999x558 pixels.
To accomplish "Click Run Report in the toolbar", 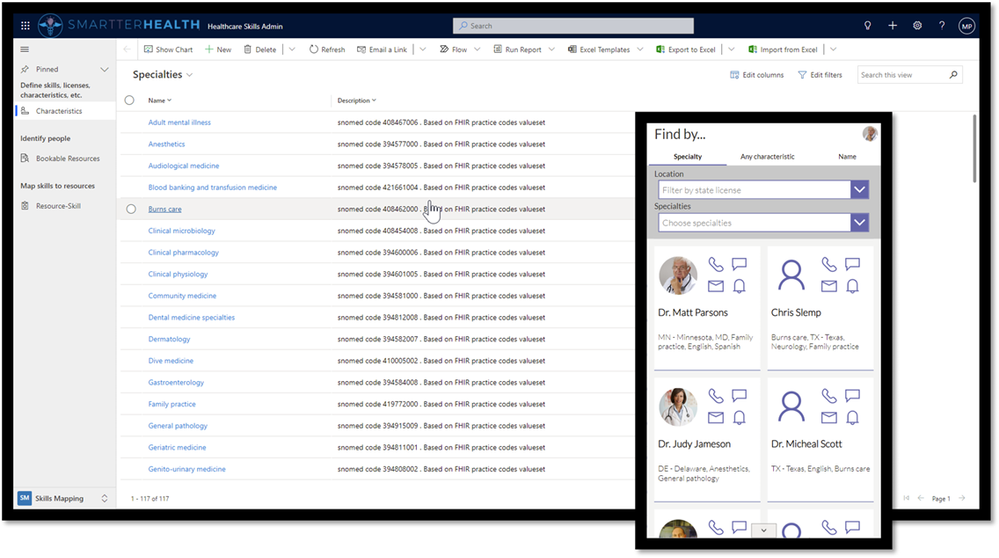I will coord(517,49).
